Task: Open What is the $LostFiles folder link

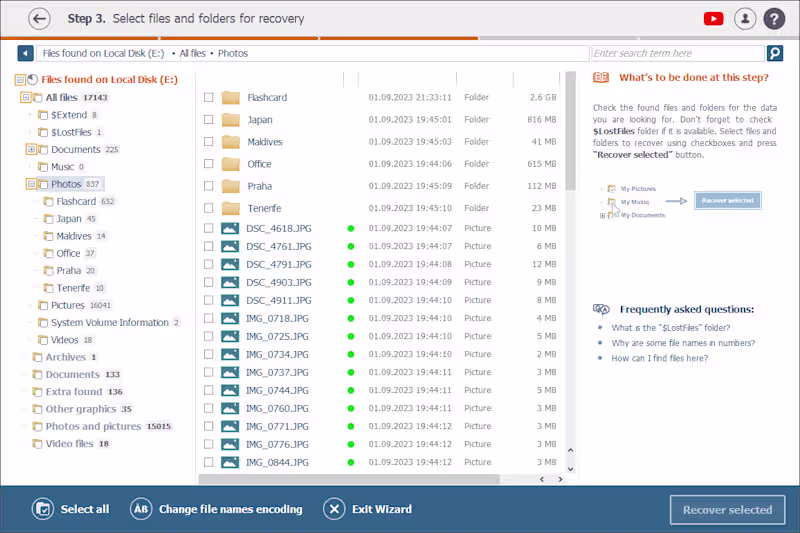Action: [x=670, y=327]
